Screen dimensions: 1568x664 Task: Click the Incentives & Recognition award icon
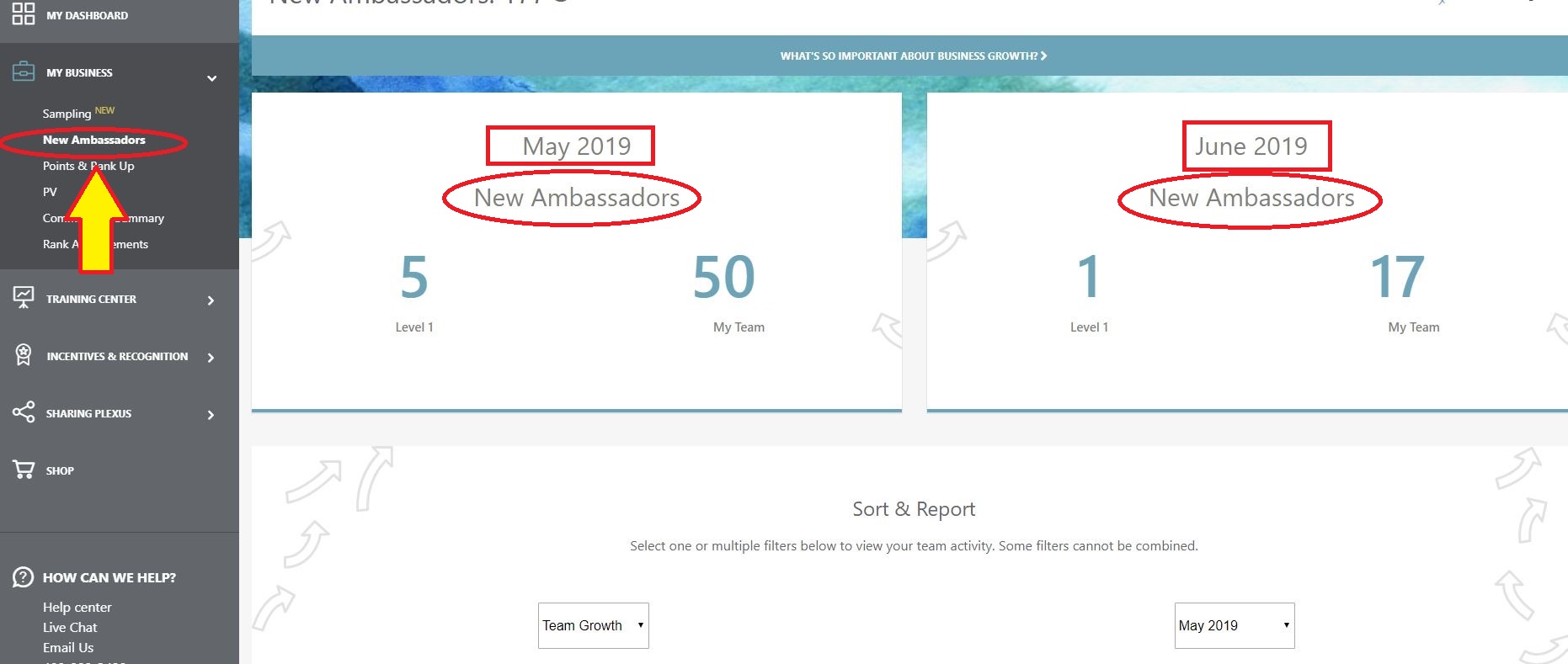24,355
